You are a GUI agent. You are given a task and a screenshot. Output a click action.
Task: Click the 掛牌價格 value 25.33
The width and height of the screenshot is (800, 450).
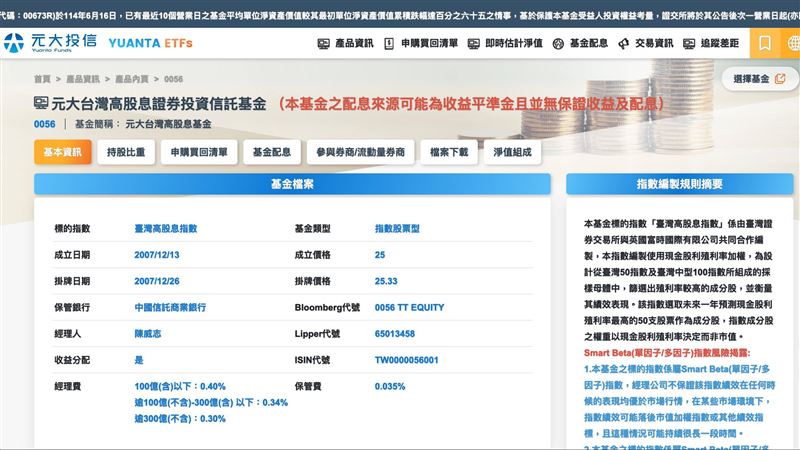coord(386,281)
